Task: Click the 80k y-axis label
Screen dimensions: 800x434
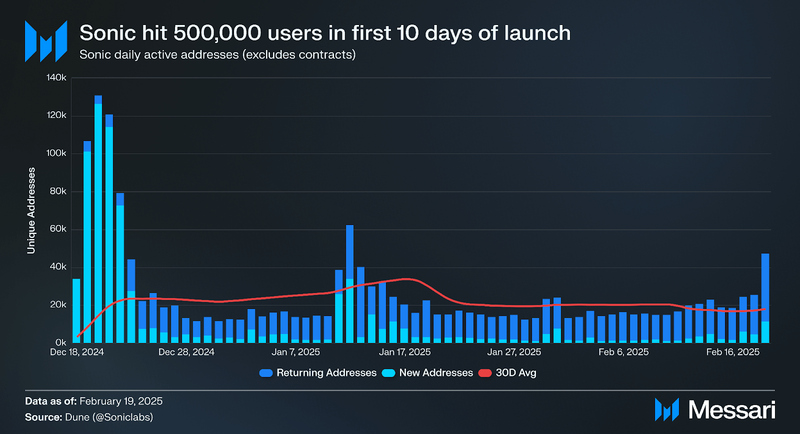Action: (x=58, y=191)
